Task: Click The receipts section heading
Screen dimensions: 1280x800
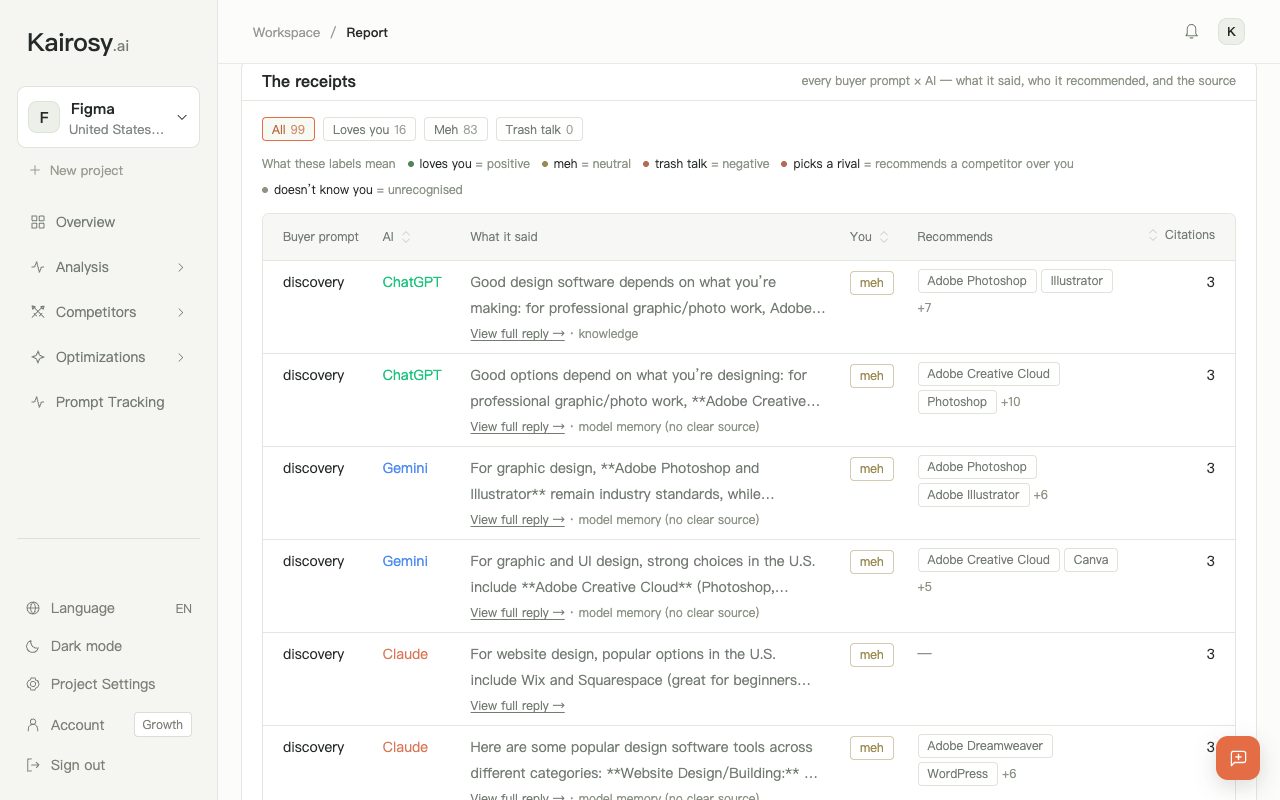Action: [x=309, y=81]
